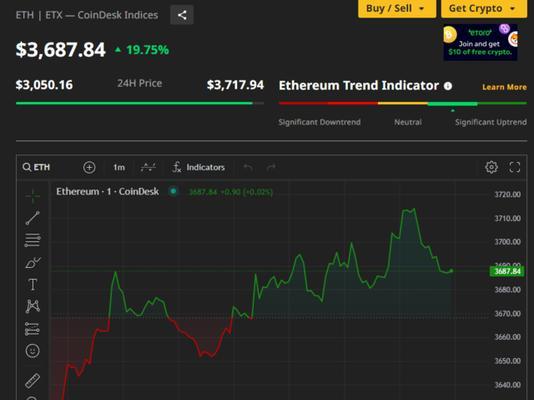Screen dimensions: 534x400
Task: Click the share icon next to CoinDesk Indices
Action: click(182, 15)
